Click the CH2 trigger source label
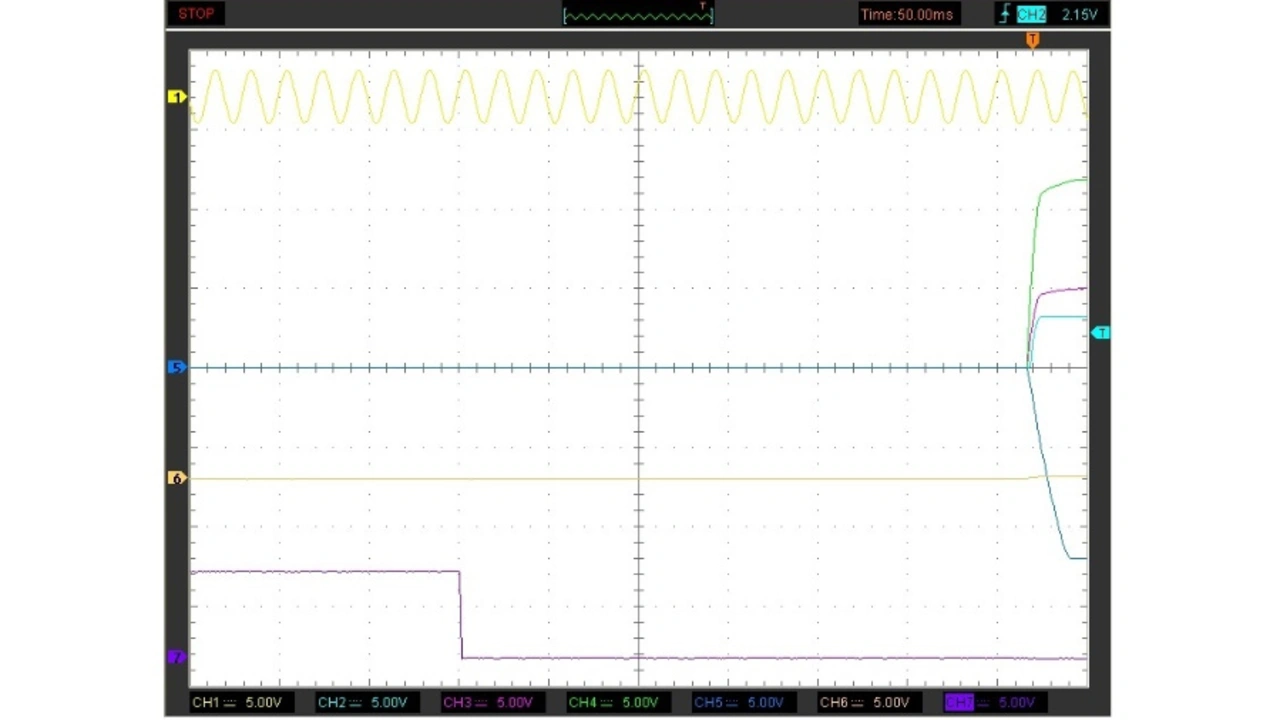Image resolution: width=1280 pixels, height=720 pixels. pos(1031,15)
